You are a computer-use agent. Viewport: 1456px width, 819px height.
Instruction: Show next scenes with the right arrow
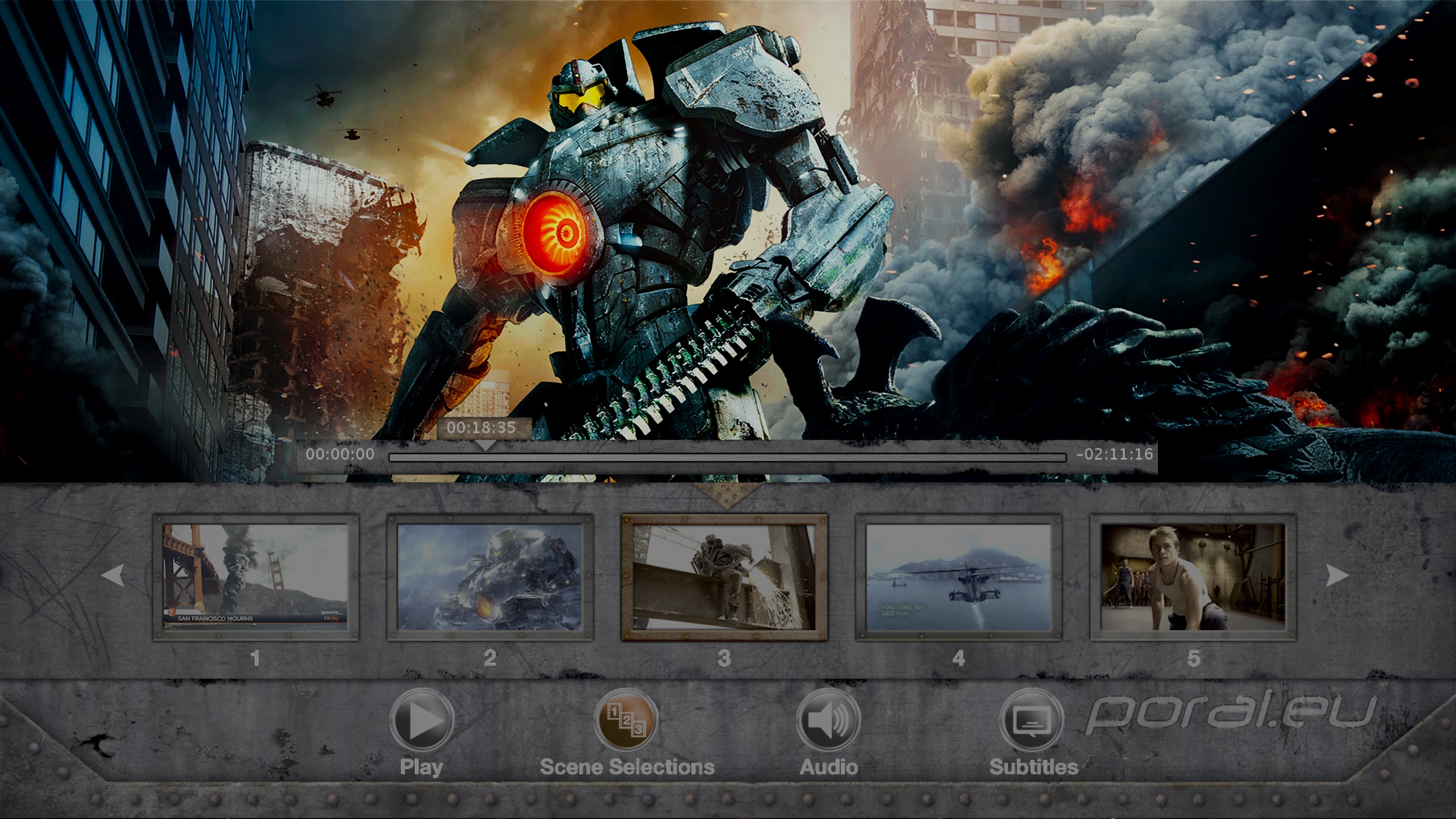tap(1337, 576)
